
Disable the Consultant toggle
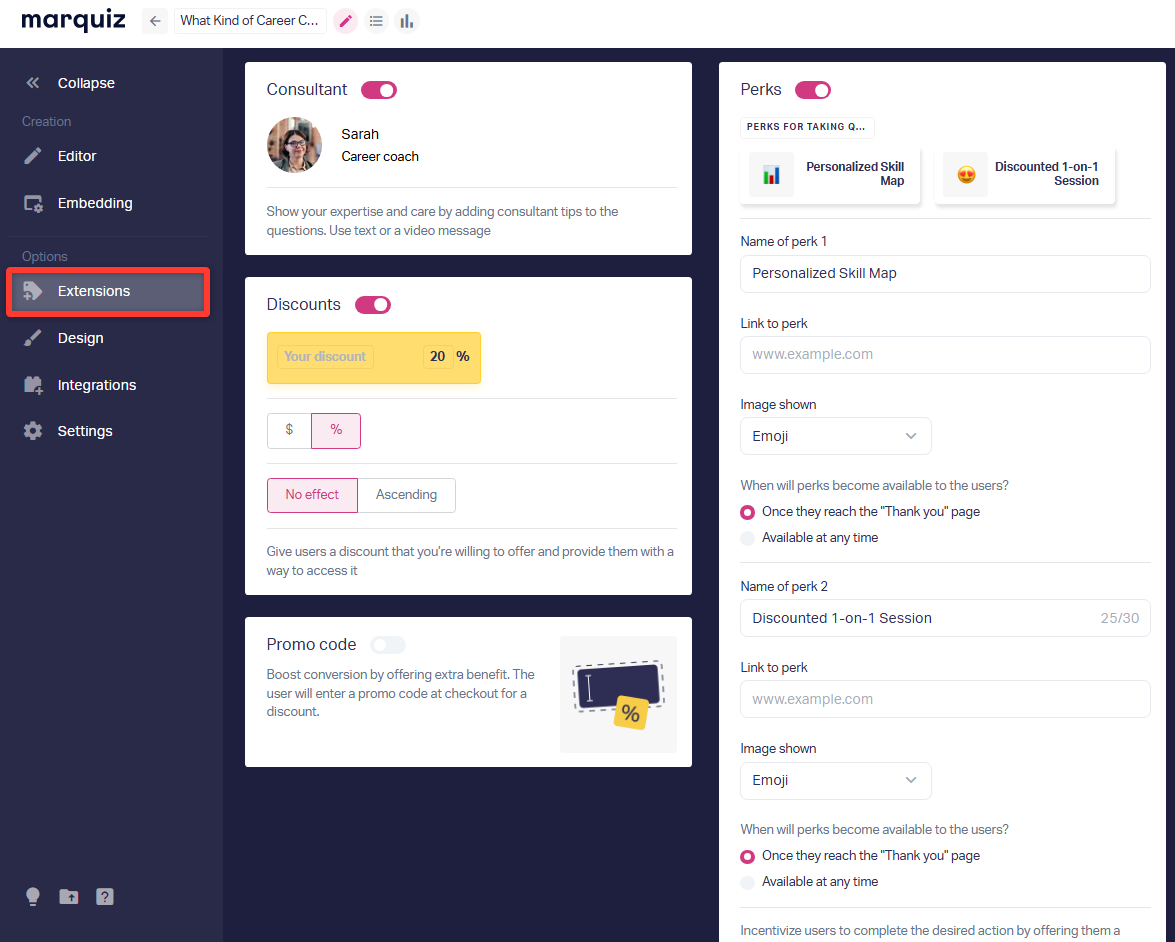pyautogui.click(x=379, y=90)
